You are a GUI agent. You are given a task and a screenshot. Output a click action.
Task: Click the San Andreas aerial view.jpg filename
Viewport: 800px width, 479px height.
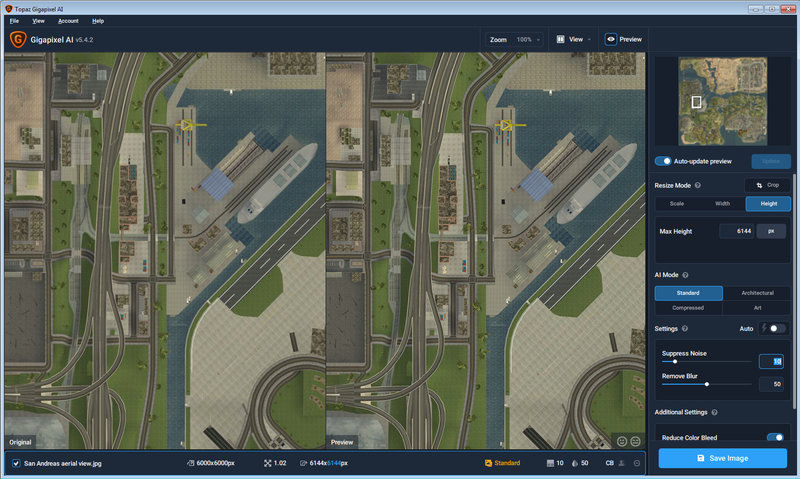[63, 463]
